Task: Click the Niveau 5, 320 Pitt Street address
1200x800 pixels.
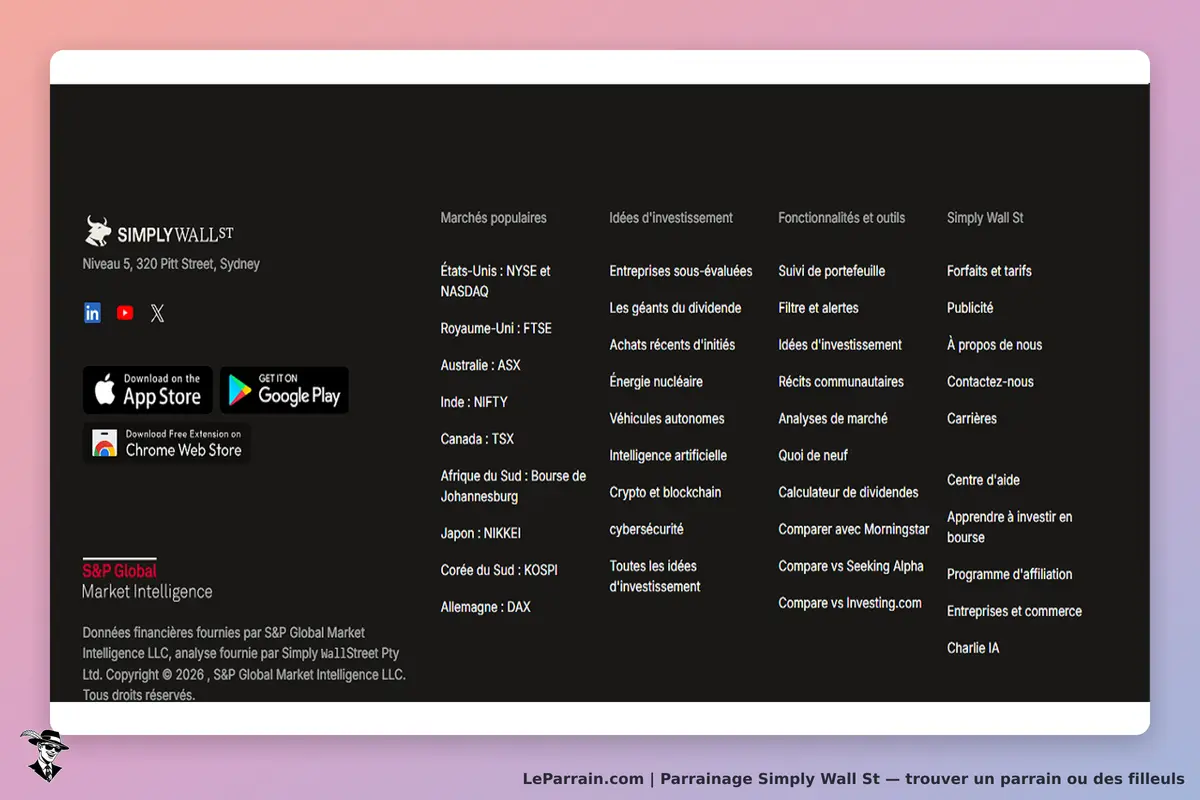Action: 171,265
